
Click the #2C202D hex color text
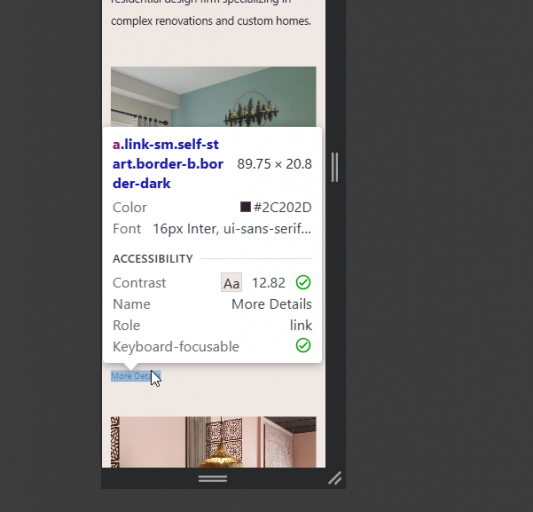[283, 207]
